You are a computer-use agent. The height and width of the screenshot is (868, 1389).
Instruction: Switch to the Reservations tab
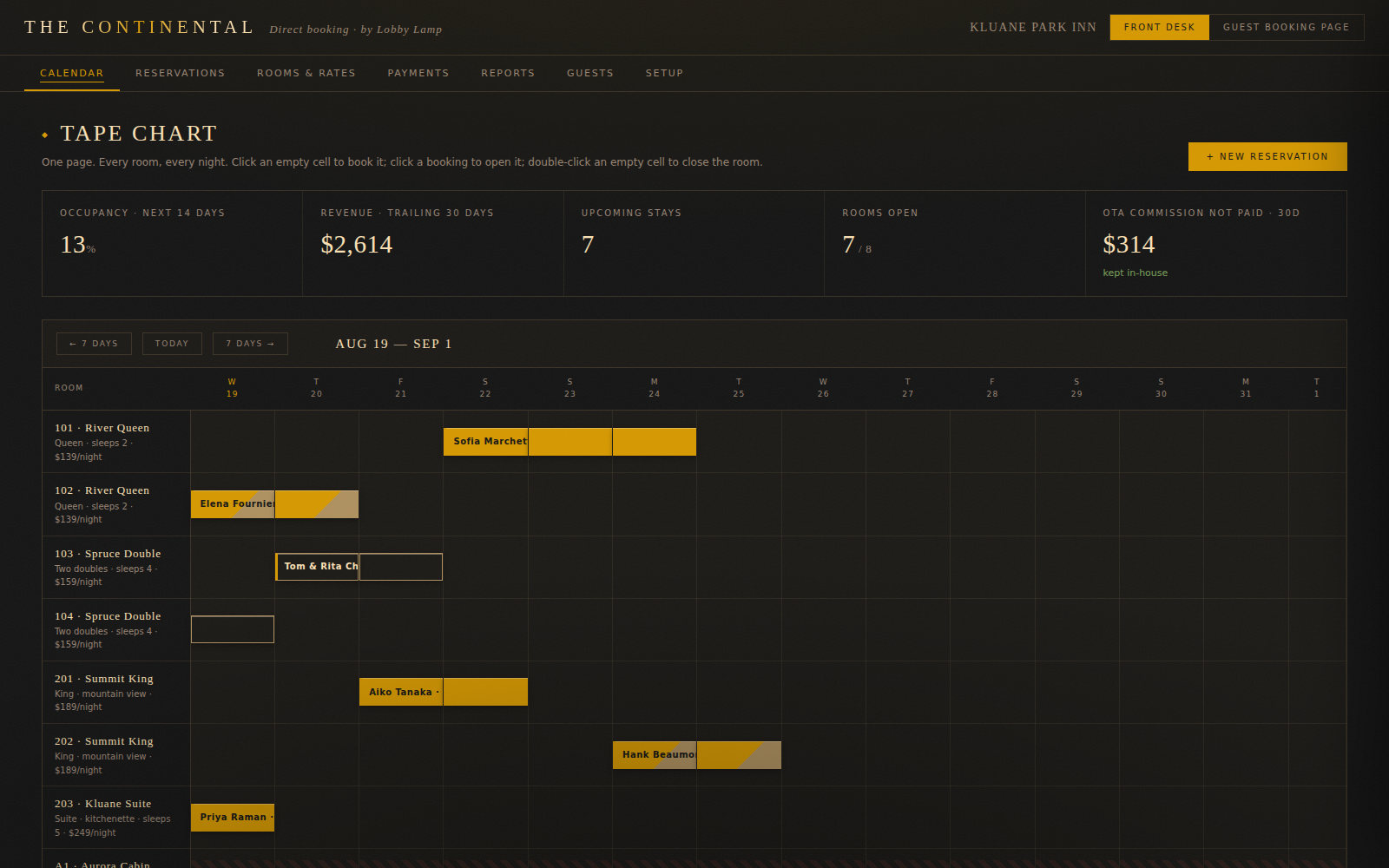[180, 73]
